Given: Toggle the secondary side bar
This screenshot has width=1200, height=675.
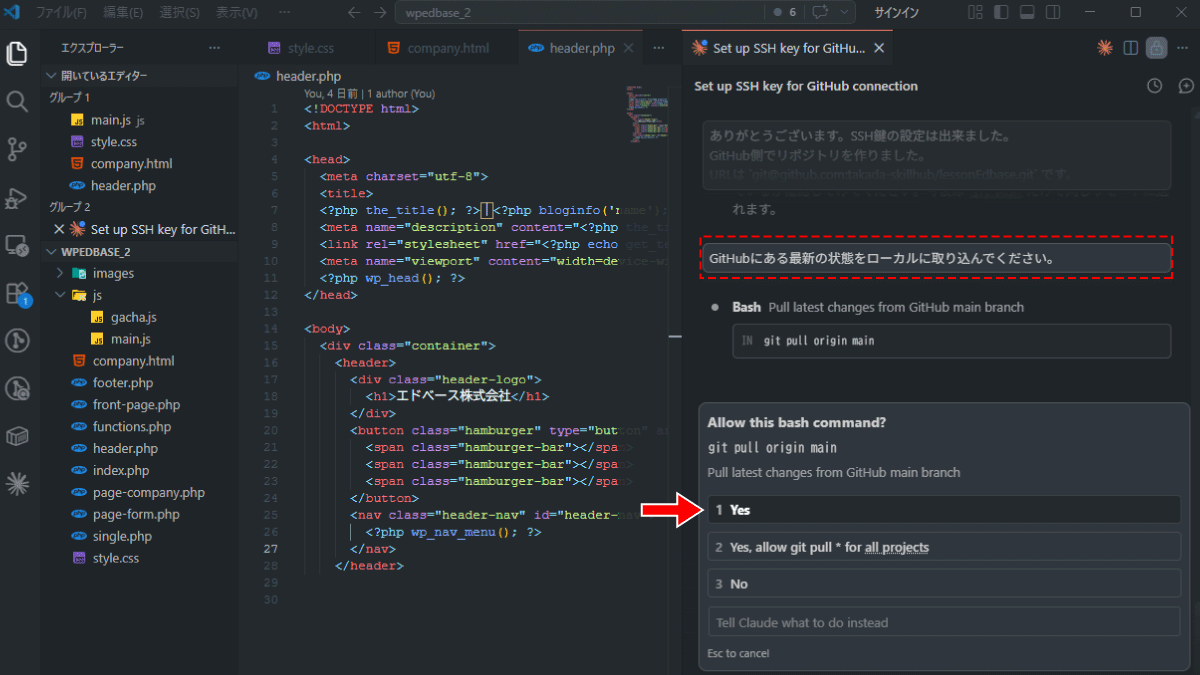Looking at the screenshot, I should [1053, 13].
